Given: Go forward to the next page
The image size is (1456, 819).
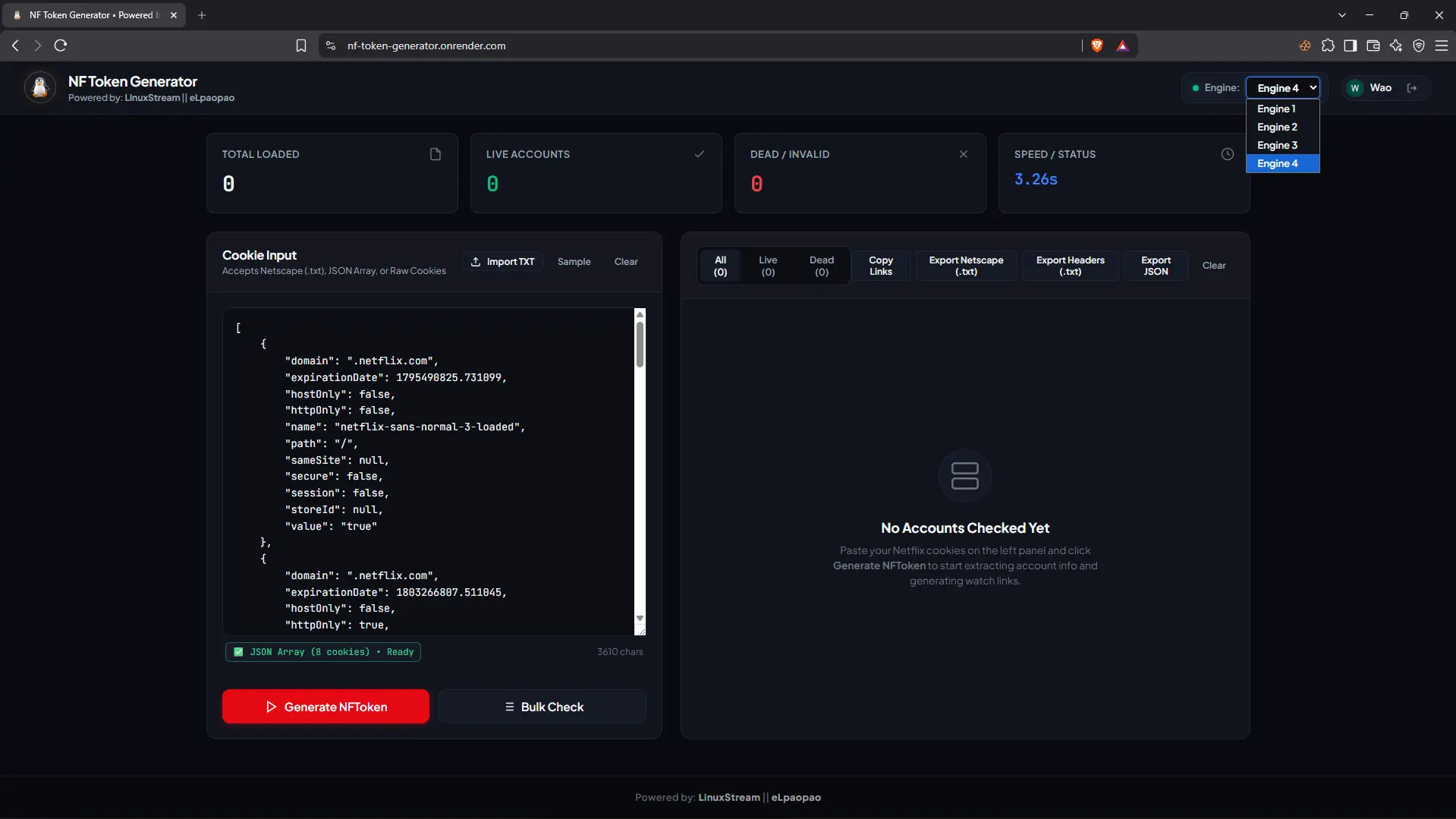Looking at the screenshot, I should coord(37,46).
